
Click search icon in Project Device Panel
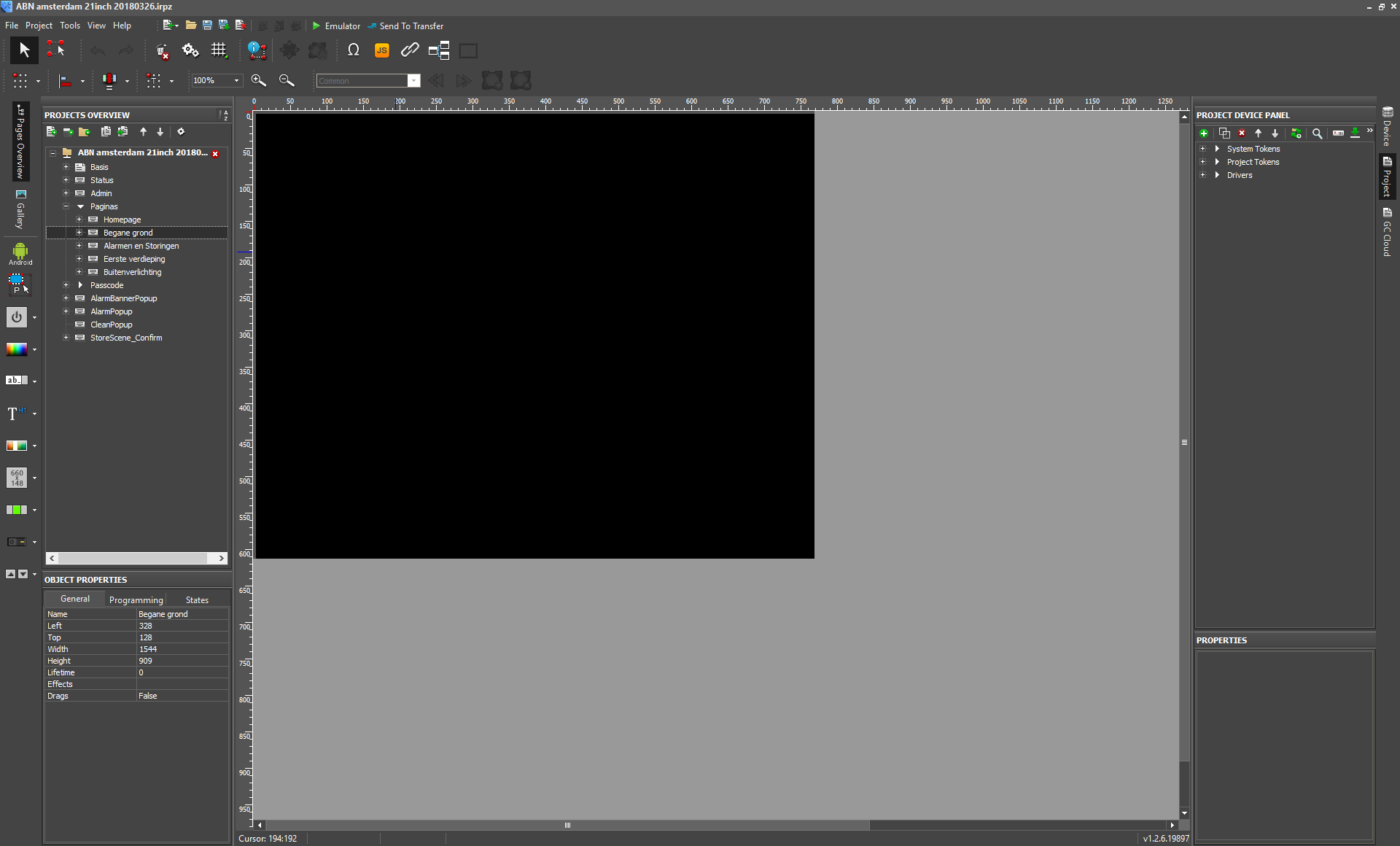point(1317,133)
